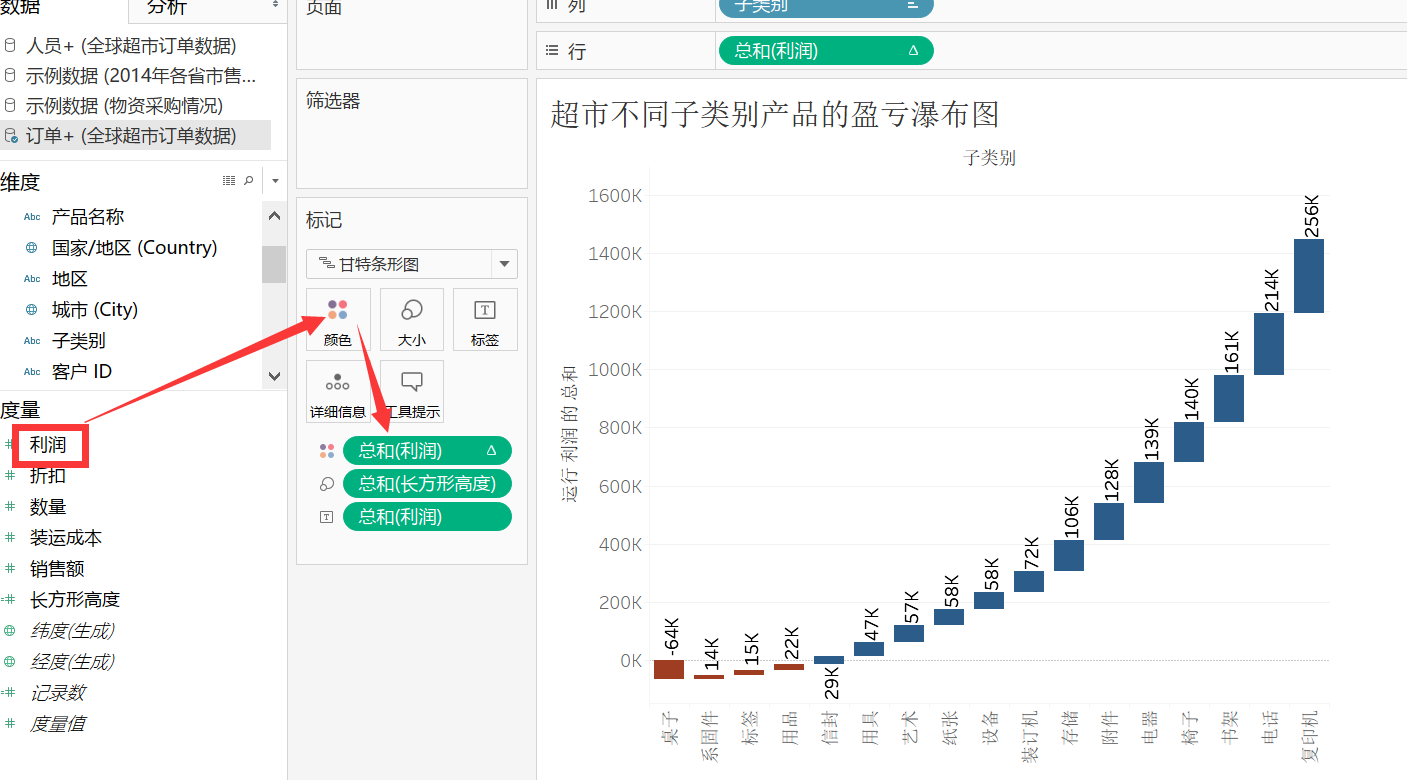Click globe icon next to 纬度(生成)

pos(10,631)
